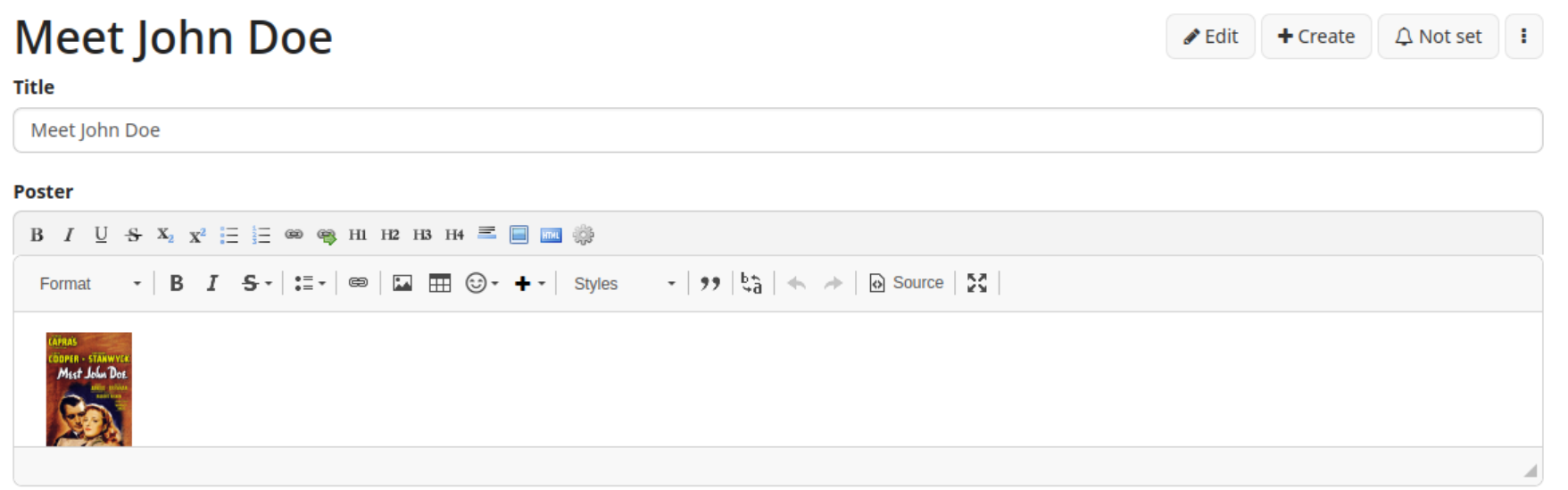Insert a block quote

[x=710, y=283]
